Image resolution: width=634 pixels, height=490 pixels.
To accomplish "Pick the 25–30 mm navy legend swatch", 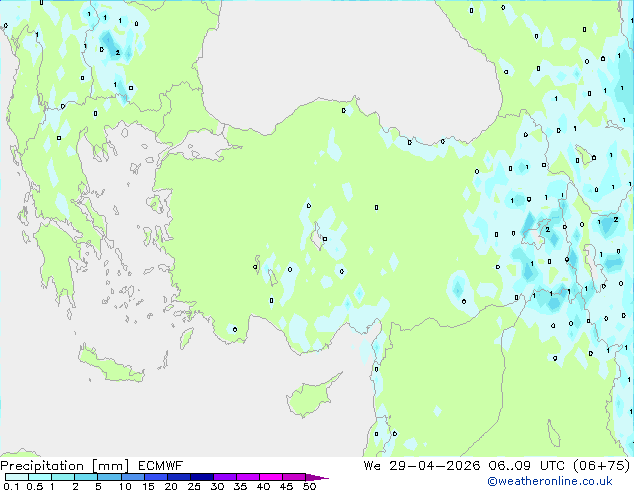I will pyautogui.click(x=201, y=477).
